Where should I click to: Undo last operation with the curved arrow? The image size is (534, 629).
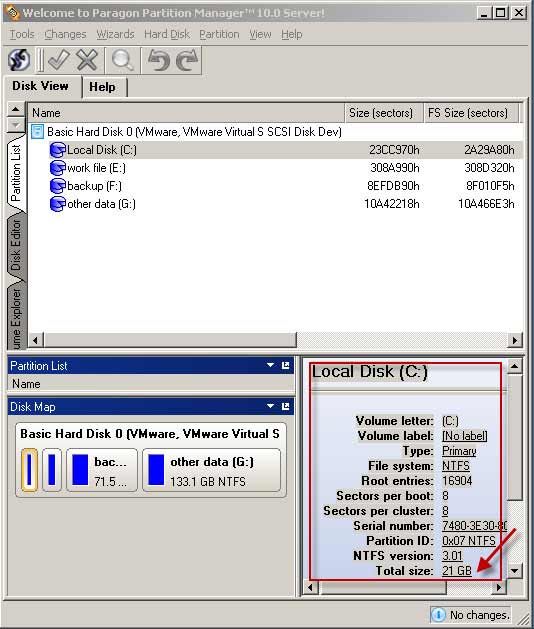158,60
